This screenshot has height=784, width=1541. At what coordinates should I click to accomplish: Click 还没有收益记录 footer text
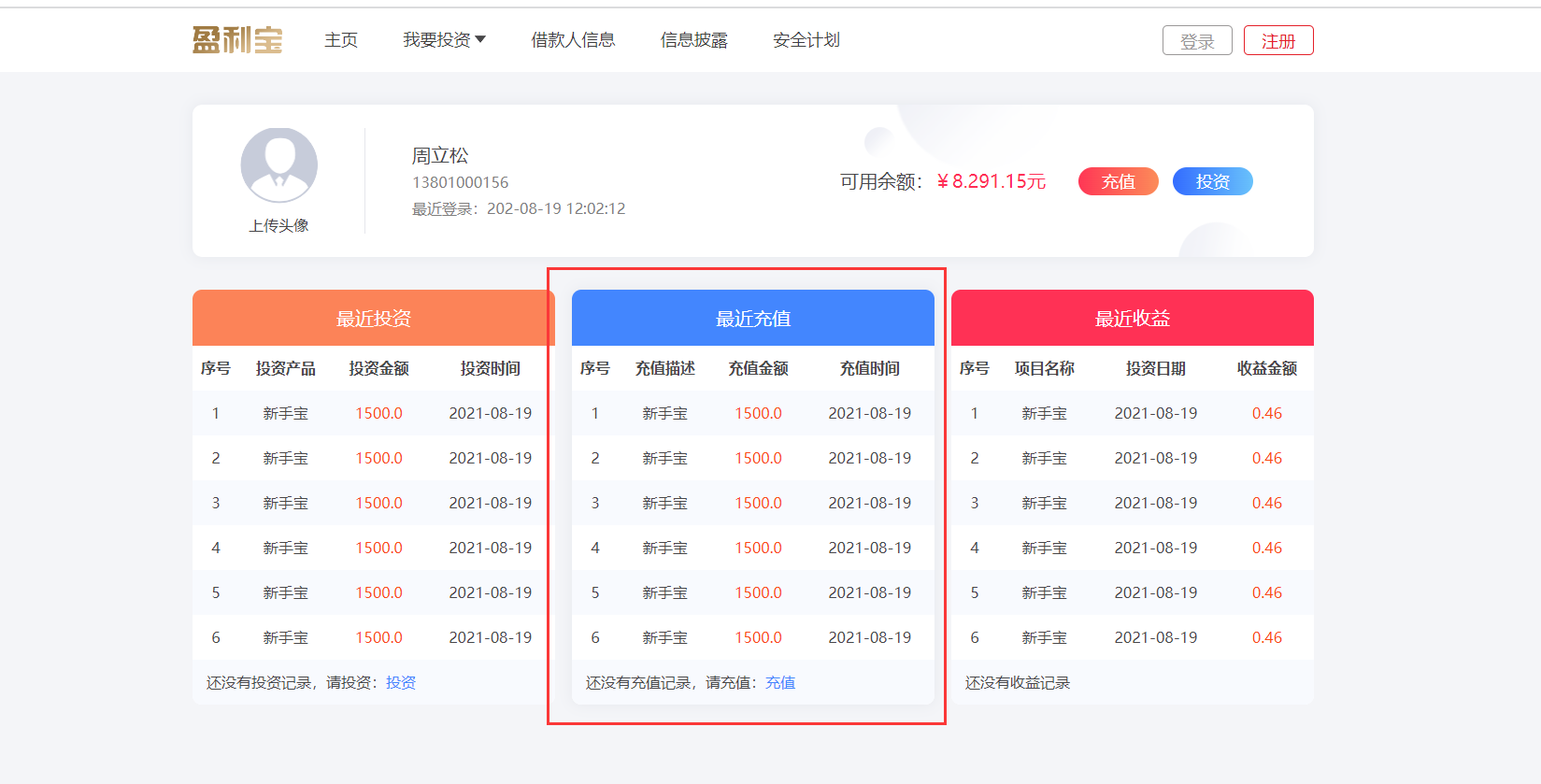tap(1018, 683)
